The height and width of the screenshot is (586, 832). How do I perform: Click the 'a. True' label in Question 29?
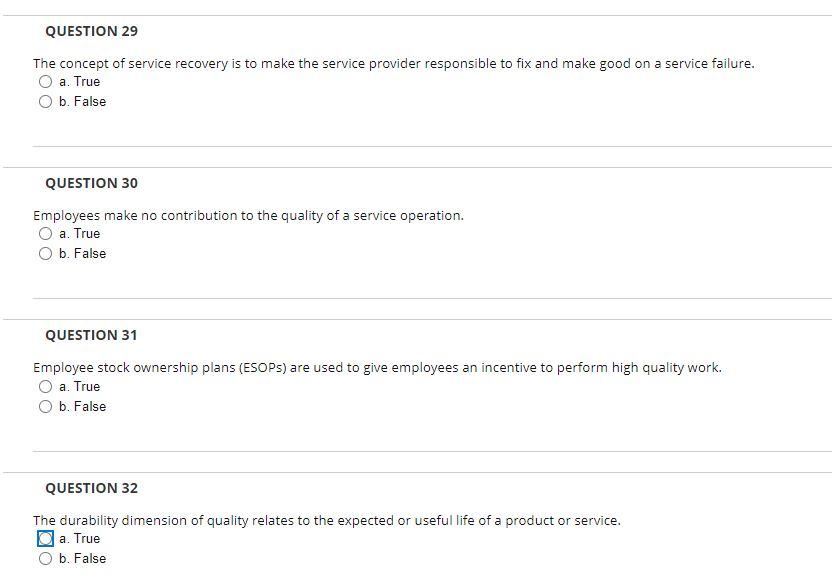click(79, 81)
